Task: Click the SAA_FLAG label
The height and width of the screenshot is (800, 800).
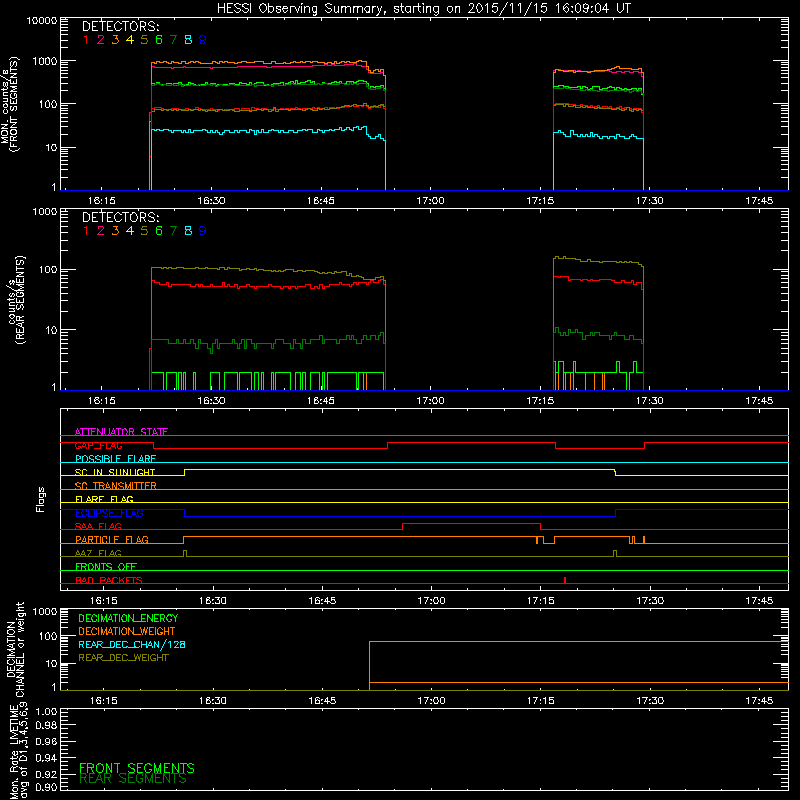Action: tap(98, 527)
